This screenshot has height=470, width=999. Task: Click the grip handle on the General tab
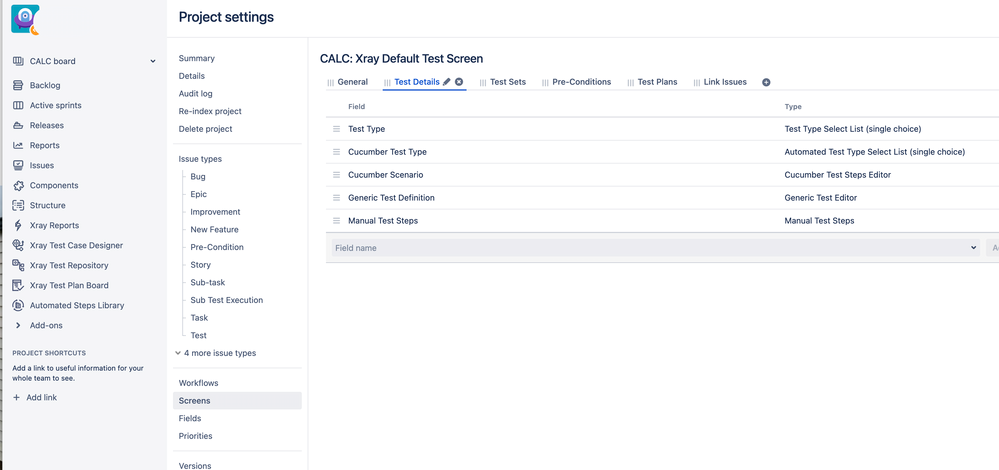(331, 83)
